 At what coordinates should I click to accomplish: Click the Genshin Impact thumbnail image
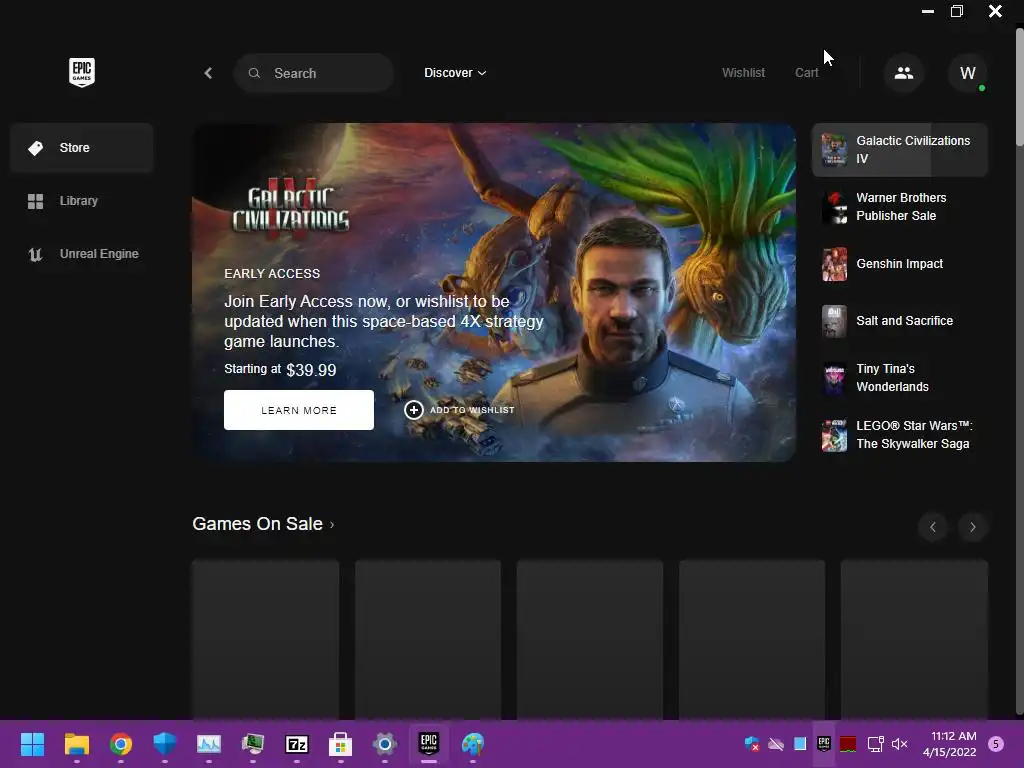[x=834, y=264]
